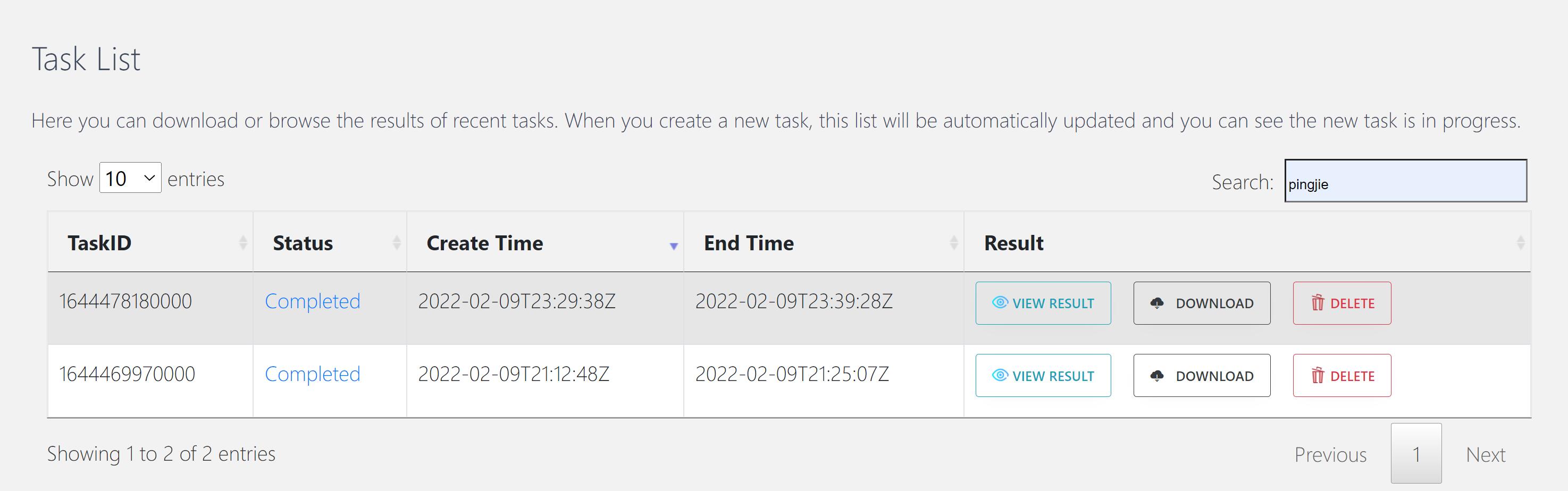Click VIEW RESULT button for task 1644478180000
Viewport: 1568px width, 491px height.
[1043, 303]
